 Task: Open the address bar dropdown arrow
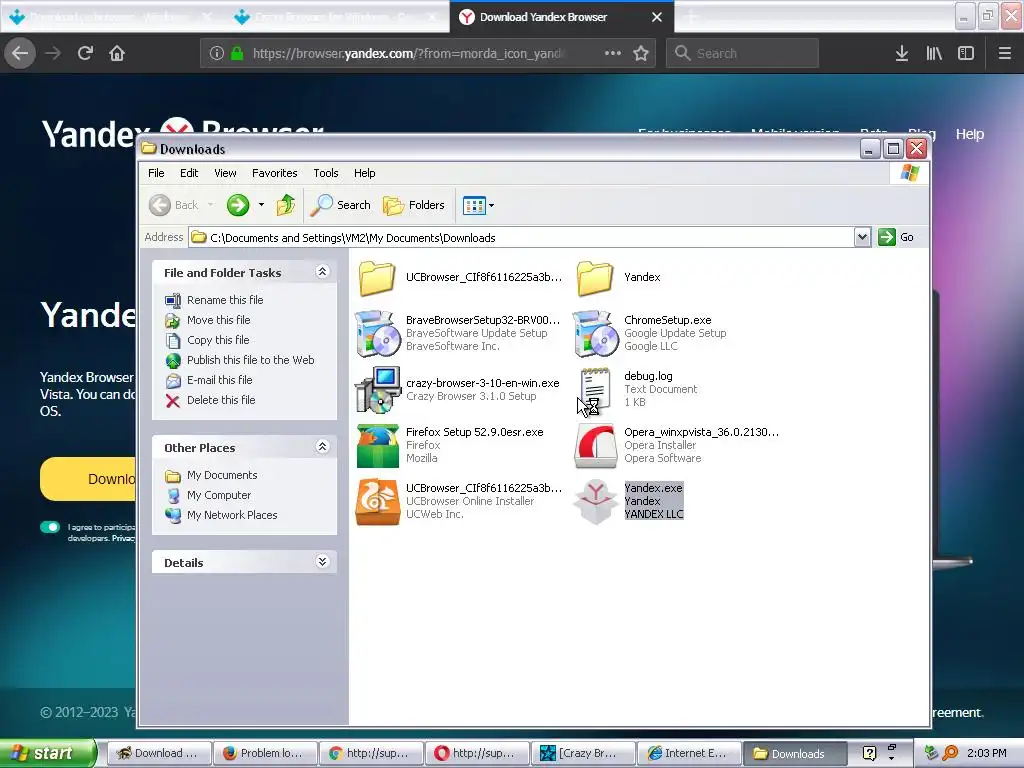tap(862, 237)
